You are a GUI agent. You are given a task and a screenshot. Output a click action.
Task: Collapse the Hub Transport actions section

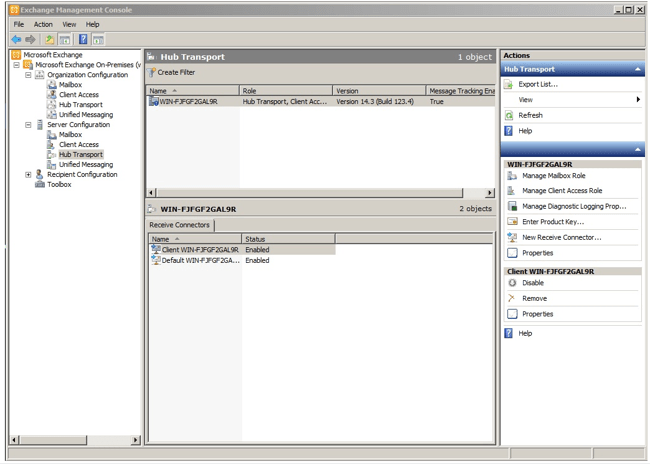pyautogui.click(x=638, y=69)
